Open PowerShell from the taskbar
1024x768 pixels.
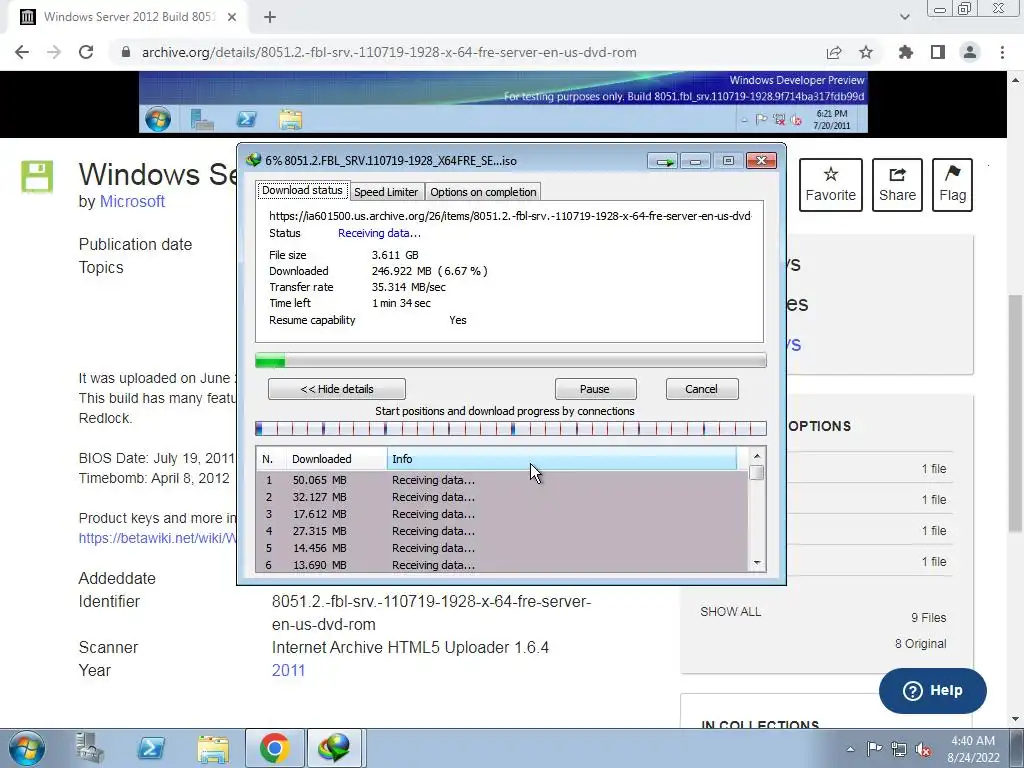(x=151, y=748)
